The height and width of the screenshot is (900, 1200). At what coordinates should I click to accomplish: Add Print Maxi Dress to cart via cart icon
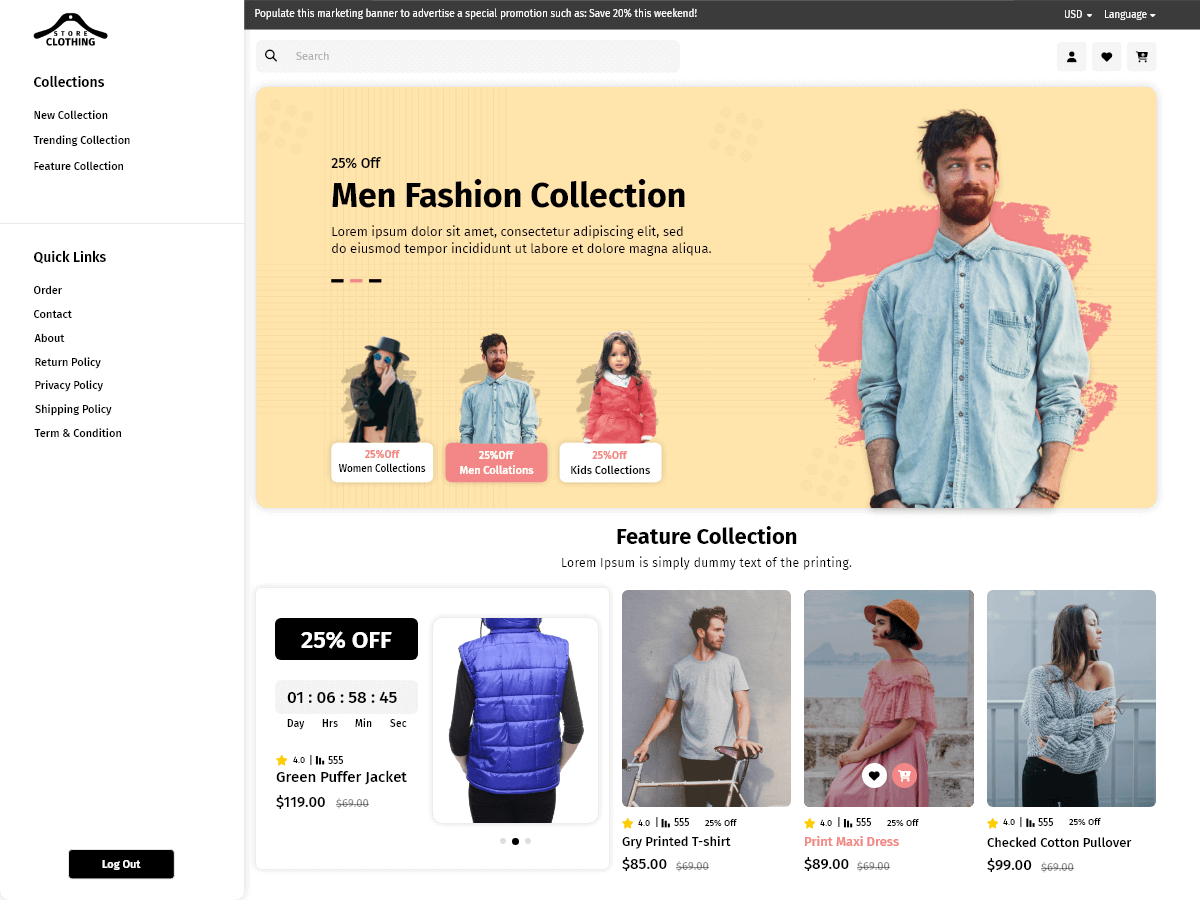point(904,775)
